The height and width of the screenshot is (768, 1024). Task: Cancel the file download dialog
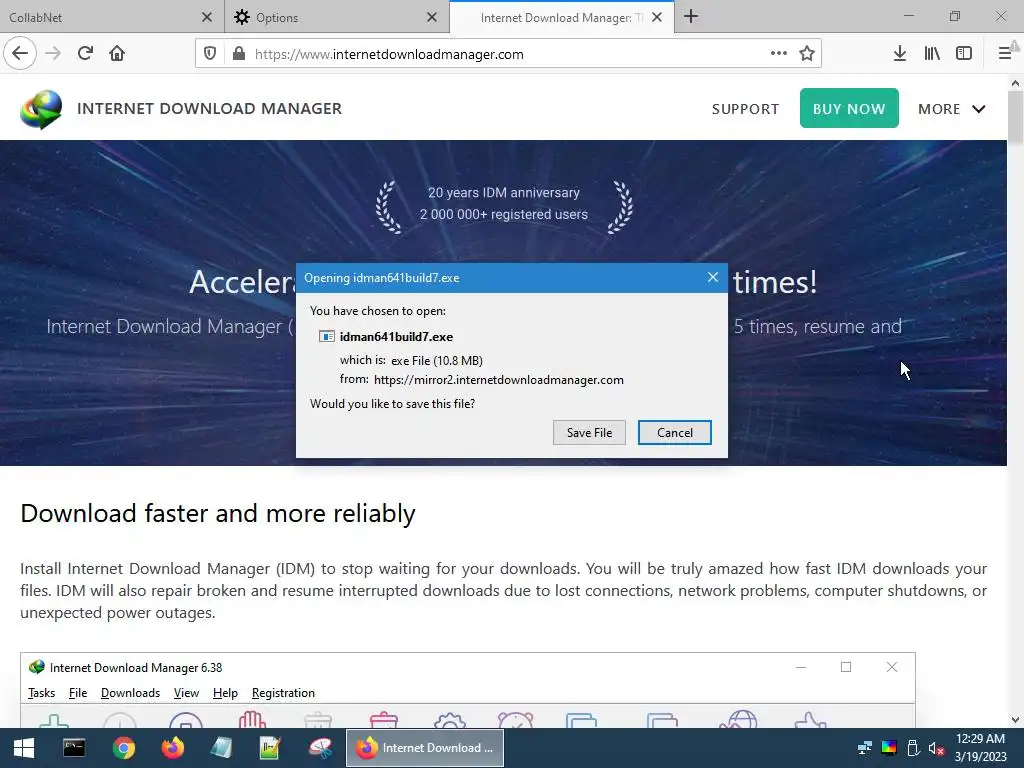click(x=675, y=432)
